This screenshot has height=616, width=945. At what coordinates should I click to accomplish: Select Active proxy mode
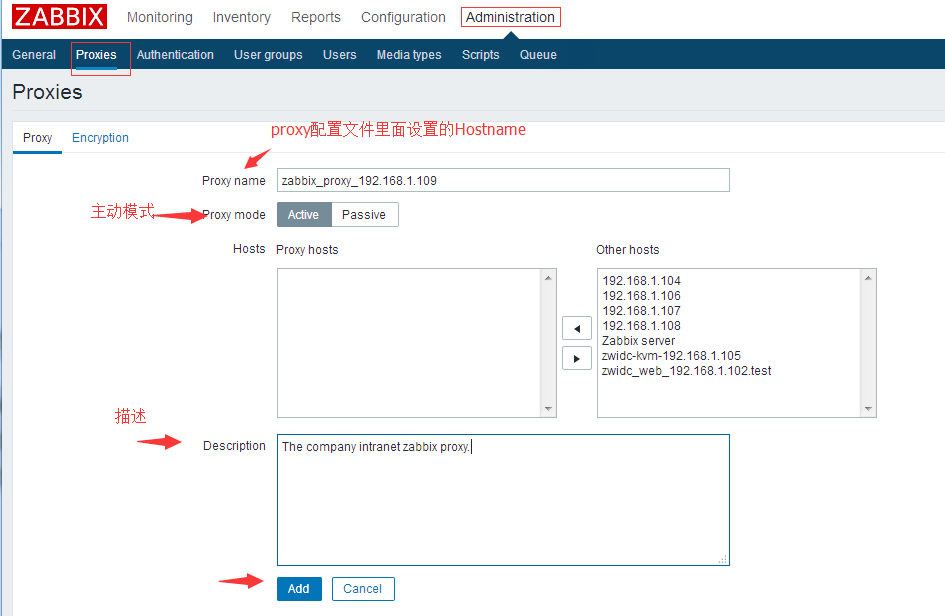pyautogui.click(x=303, y=215)
